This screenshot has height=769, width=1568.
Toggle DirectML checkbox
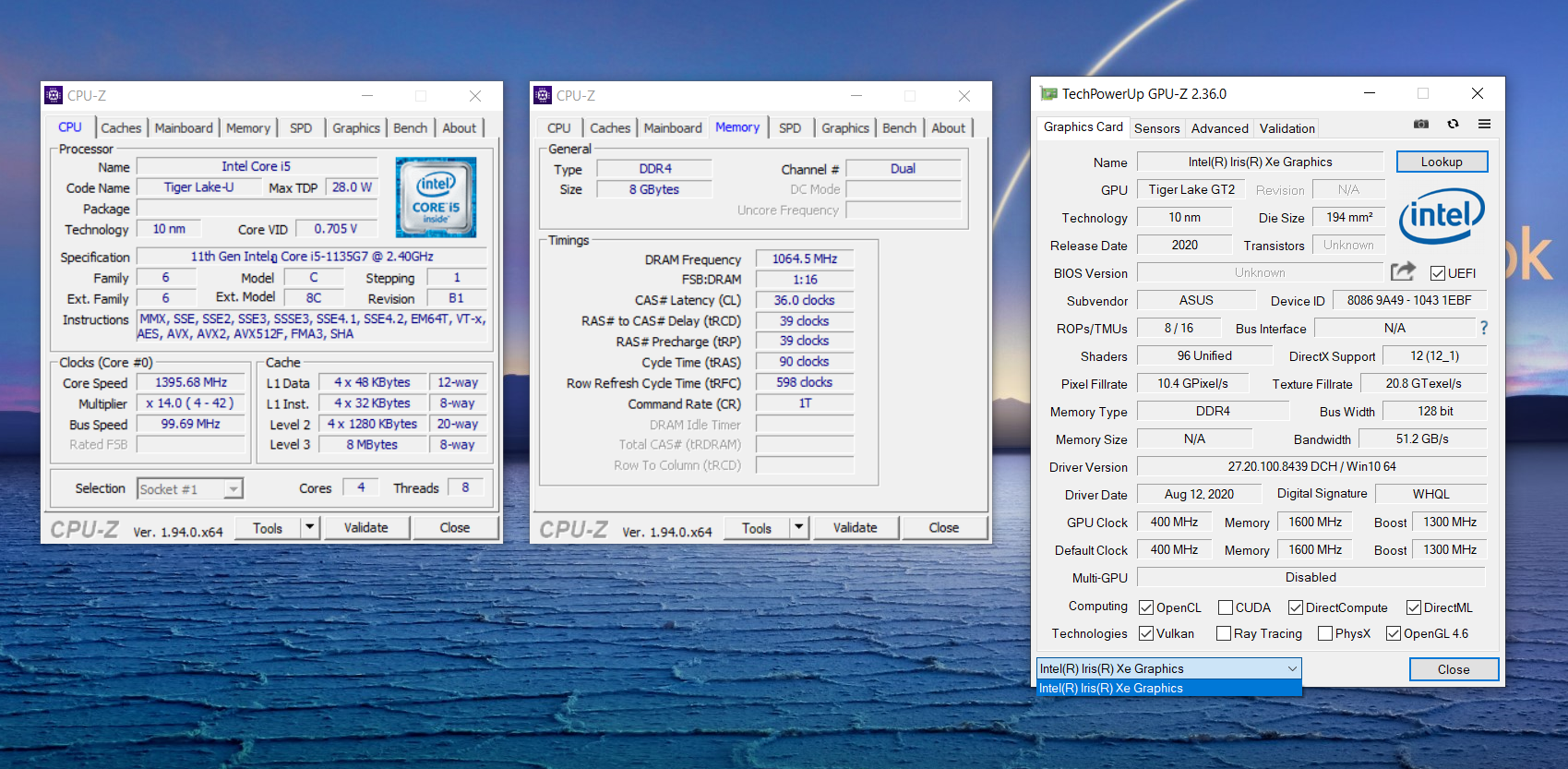(x=1414, y=607)
